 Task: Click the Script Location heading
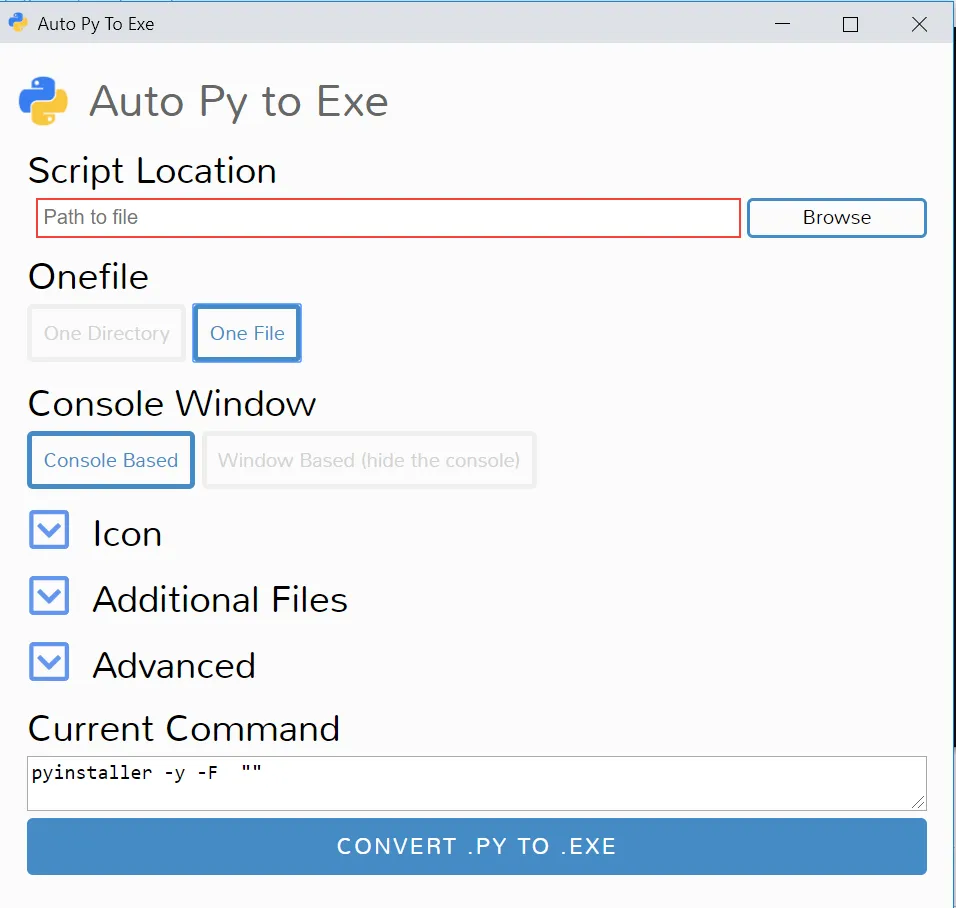click(152, 171)
